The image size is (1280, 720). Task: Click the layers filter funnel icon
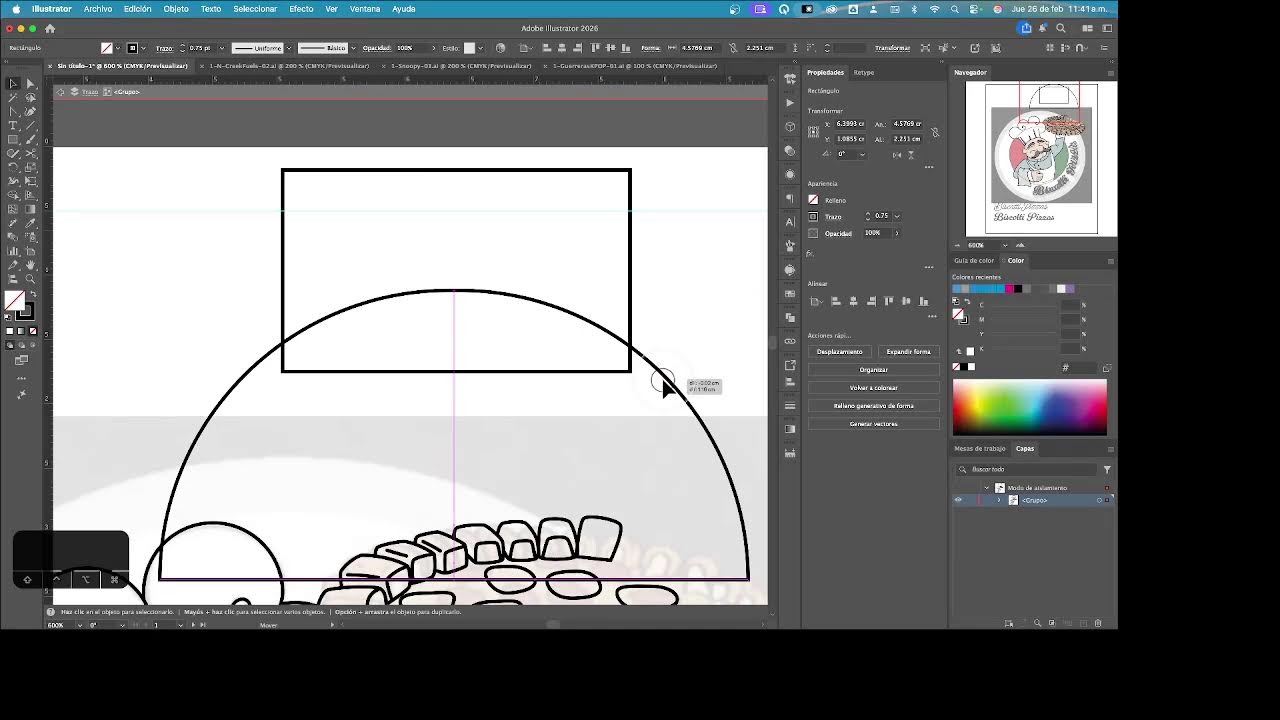[x=1107, y=469]
